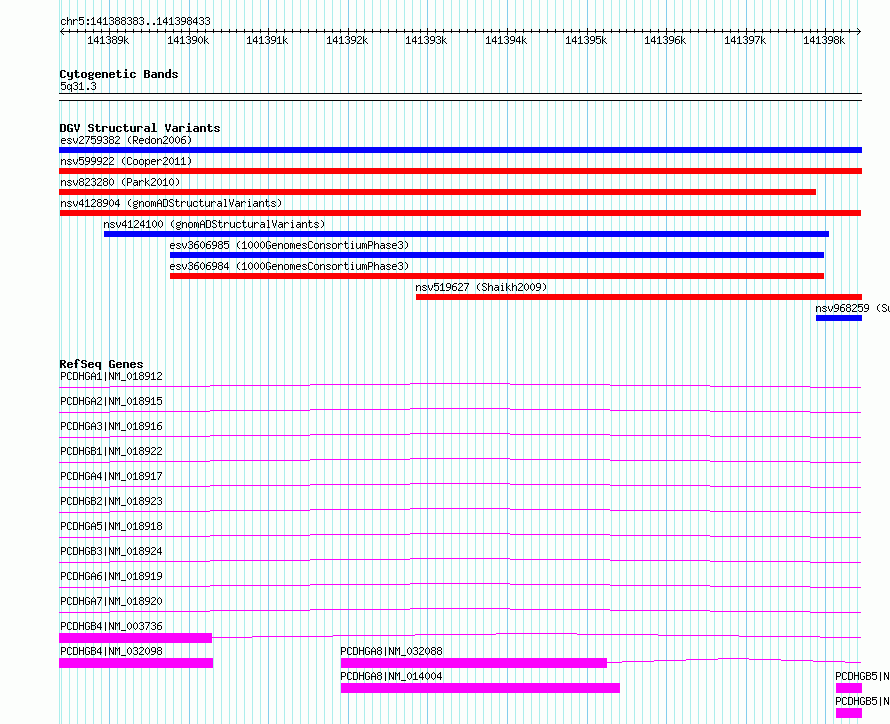
Task: Select the PCDHGA6|NM_018919 transcript label
Action: 111,576
